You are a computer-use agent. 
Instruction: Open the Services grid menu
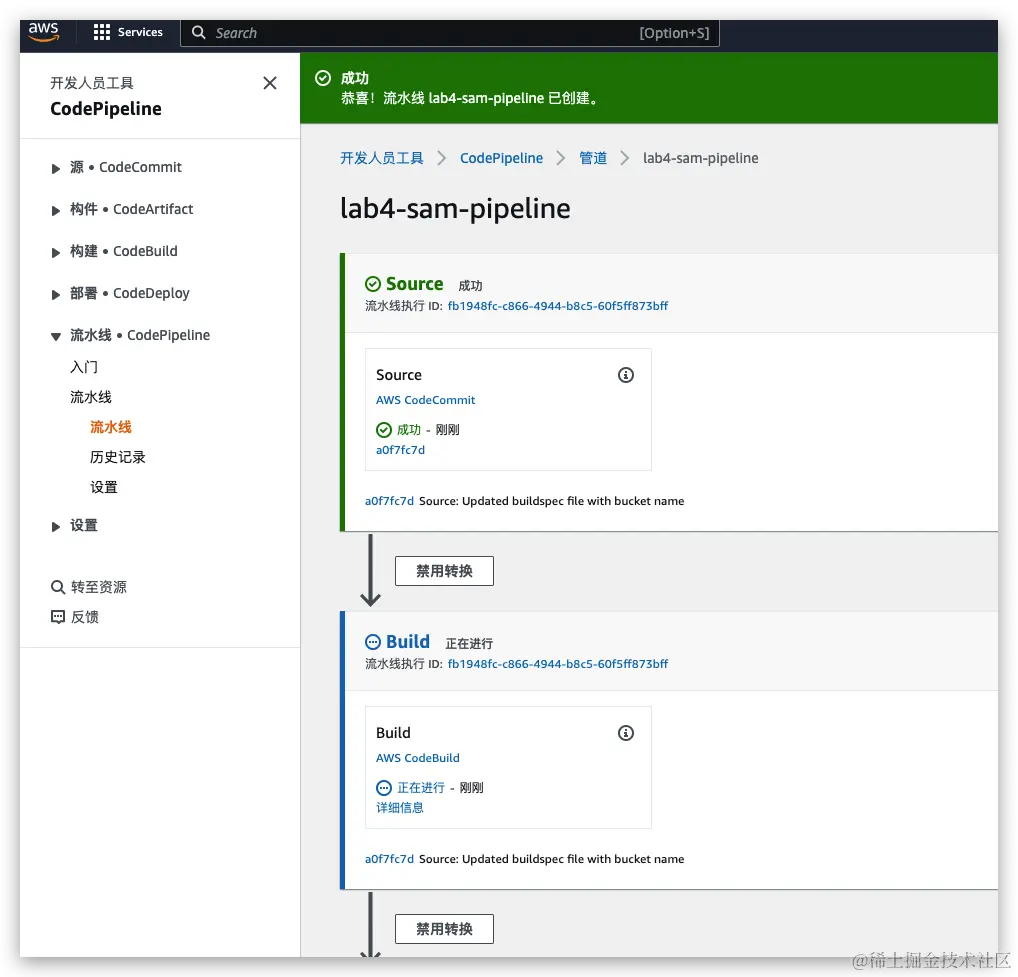[x=102, y=32]
